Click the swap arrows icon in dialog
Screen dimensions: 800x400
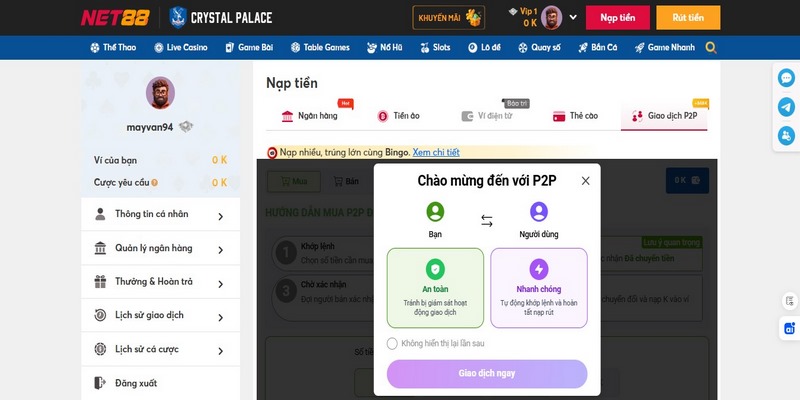pos(487,220)
